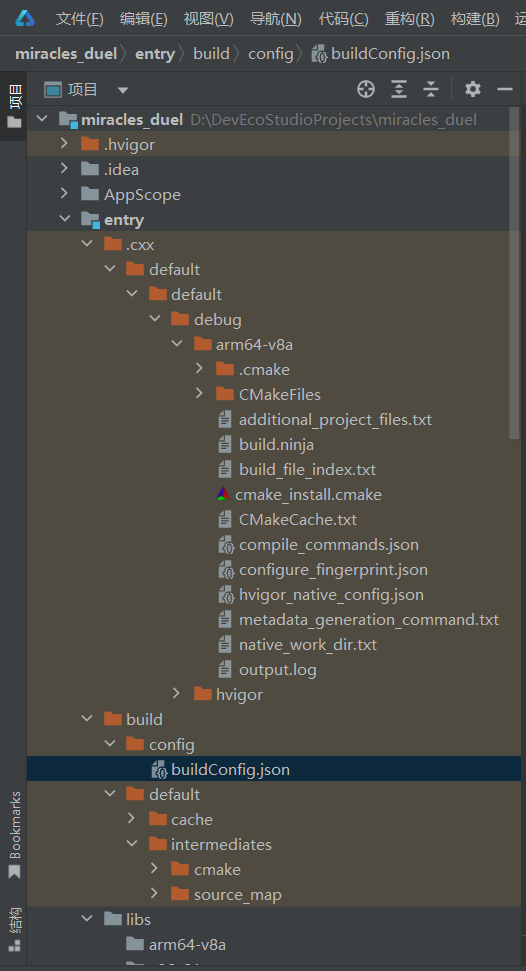Expand the .hvigor folder
The height and width of the screenshot is (971, 526).
(64, 144)
